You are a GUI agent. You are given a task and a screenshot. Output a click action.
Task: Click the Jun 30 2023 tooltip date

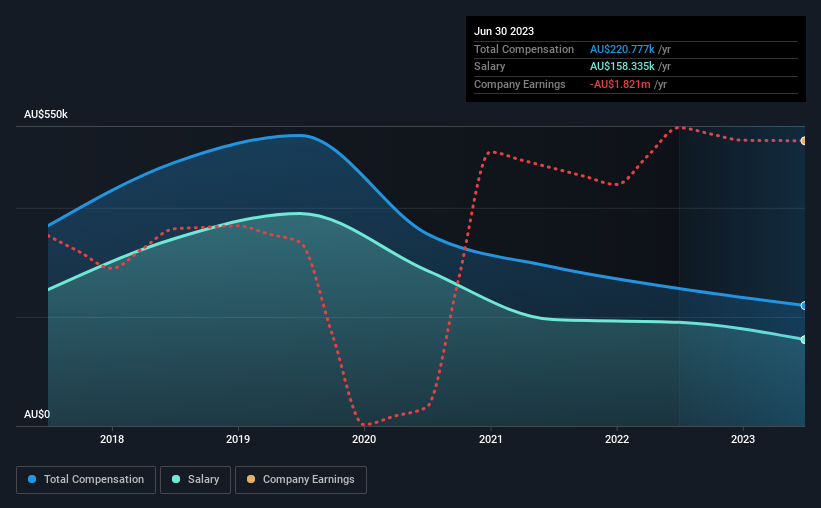pos(504,31)
